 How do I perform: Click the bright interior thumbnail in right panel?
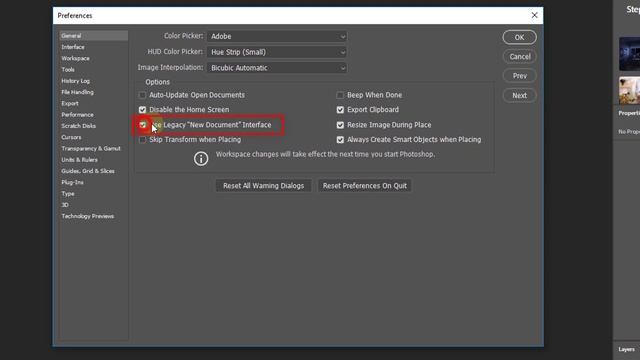click(629, 91)
